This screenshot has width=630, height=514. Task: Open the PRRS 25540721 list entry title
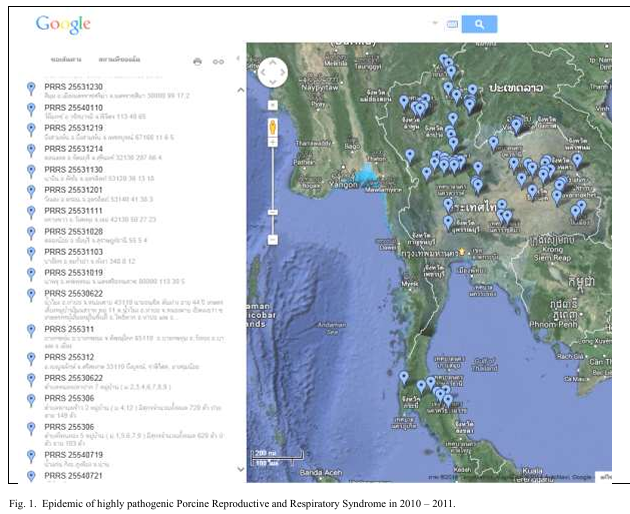(x=74, y=475)
